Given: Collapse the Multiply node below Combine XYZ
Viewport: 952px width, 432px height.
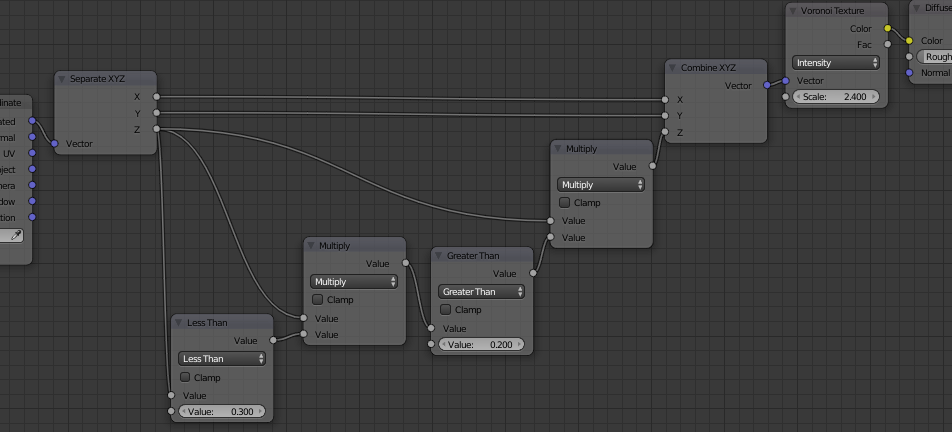Looking at the screenshot, I should point(558,149).
